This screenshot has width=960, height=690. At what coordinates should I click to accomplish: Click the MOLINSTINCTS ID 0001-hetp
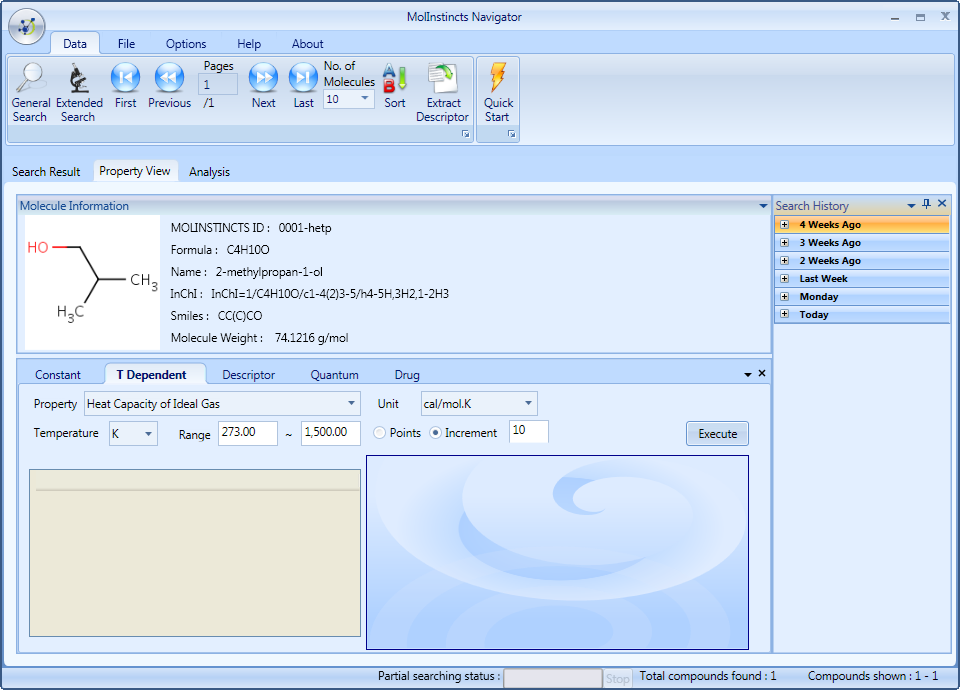[305, 228]
